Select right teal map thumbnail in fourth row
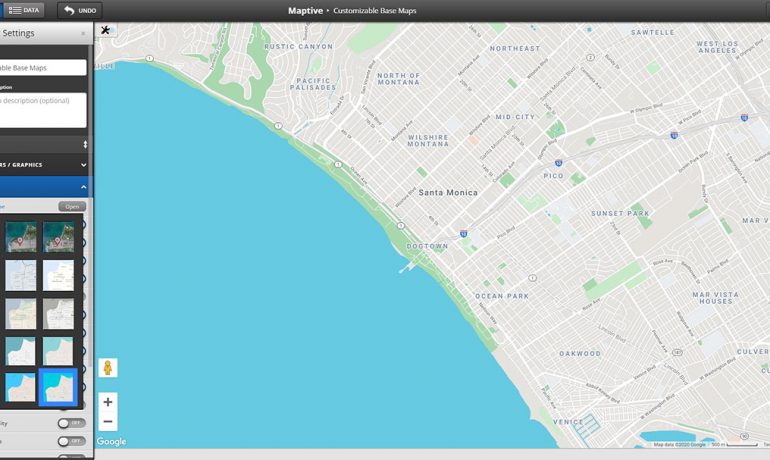770x460 pixels. (58, 351)
